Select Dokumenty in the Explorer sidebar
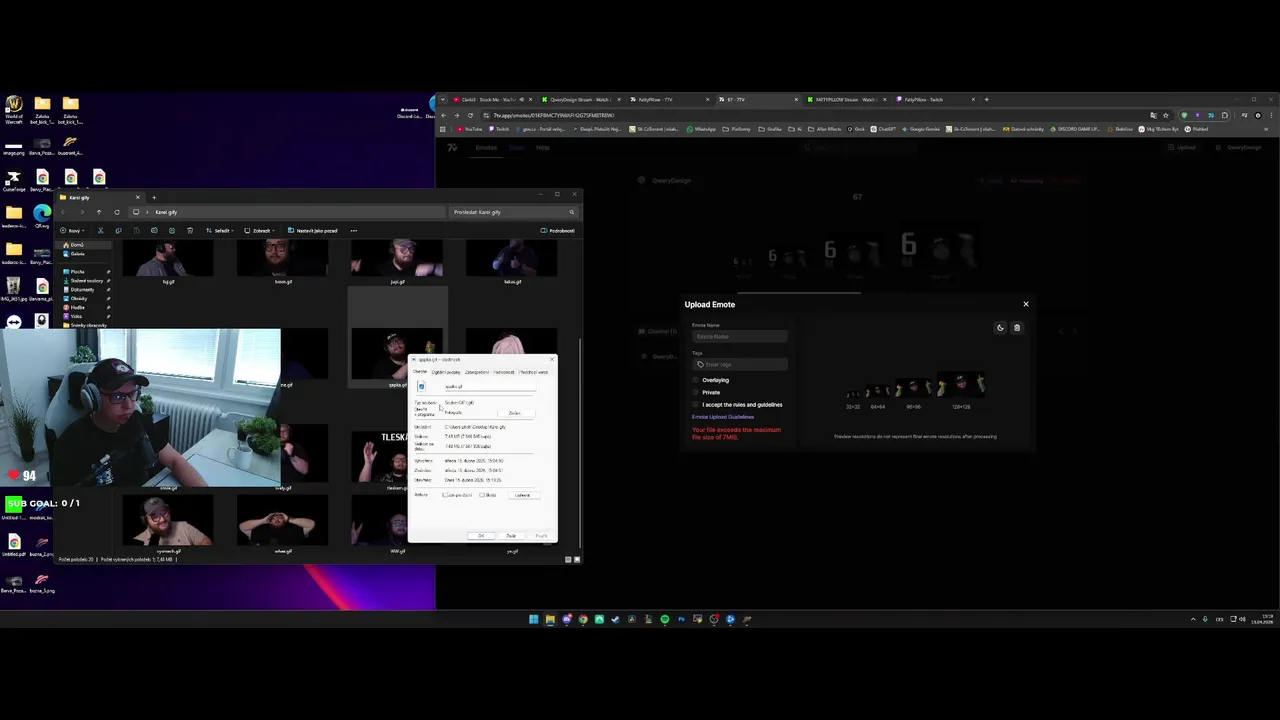The height and width of the screenshot is (720, 1280). point(82,290)
